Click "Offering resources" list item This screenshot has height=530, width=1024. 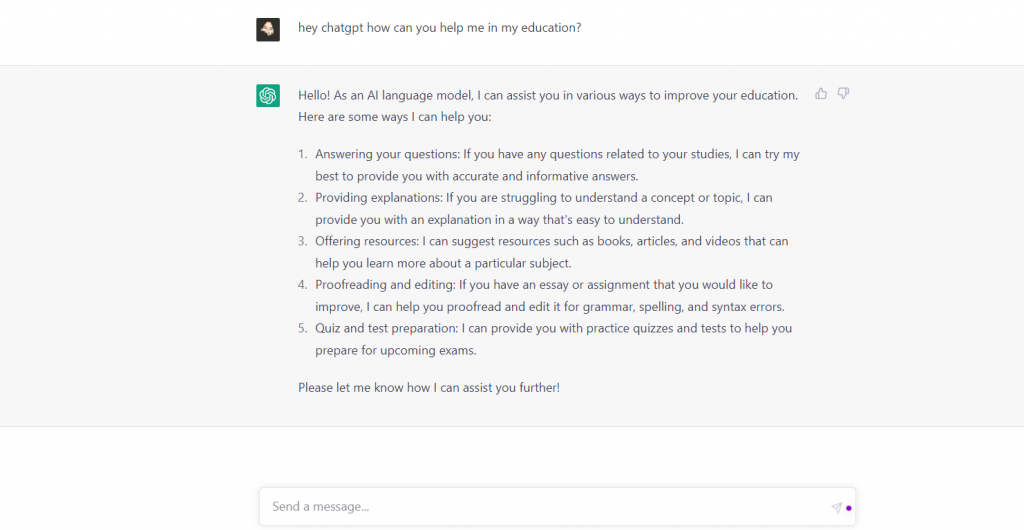(551, 241)
